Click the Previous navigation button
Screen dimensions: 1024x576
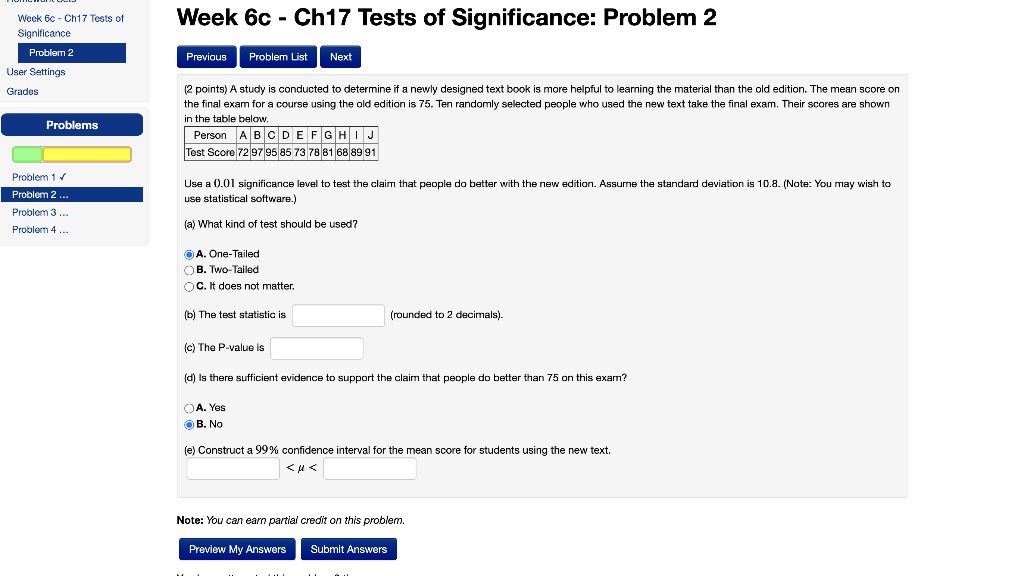(206, 57)
